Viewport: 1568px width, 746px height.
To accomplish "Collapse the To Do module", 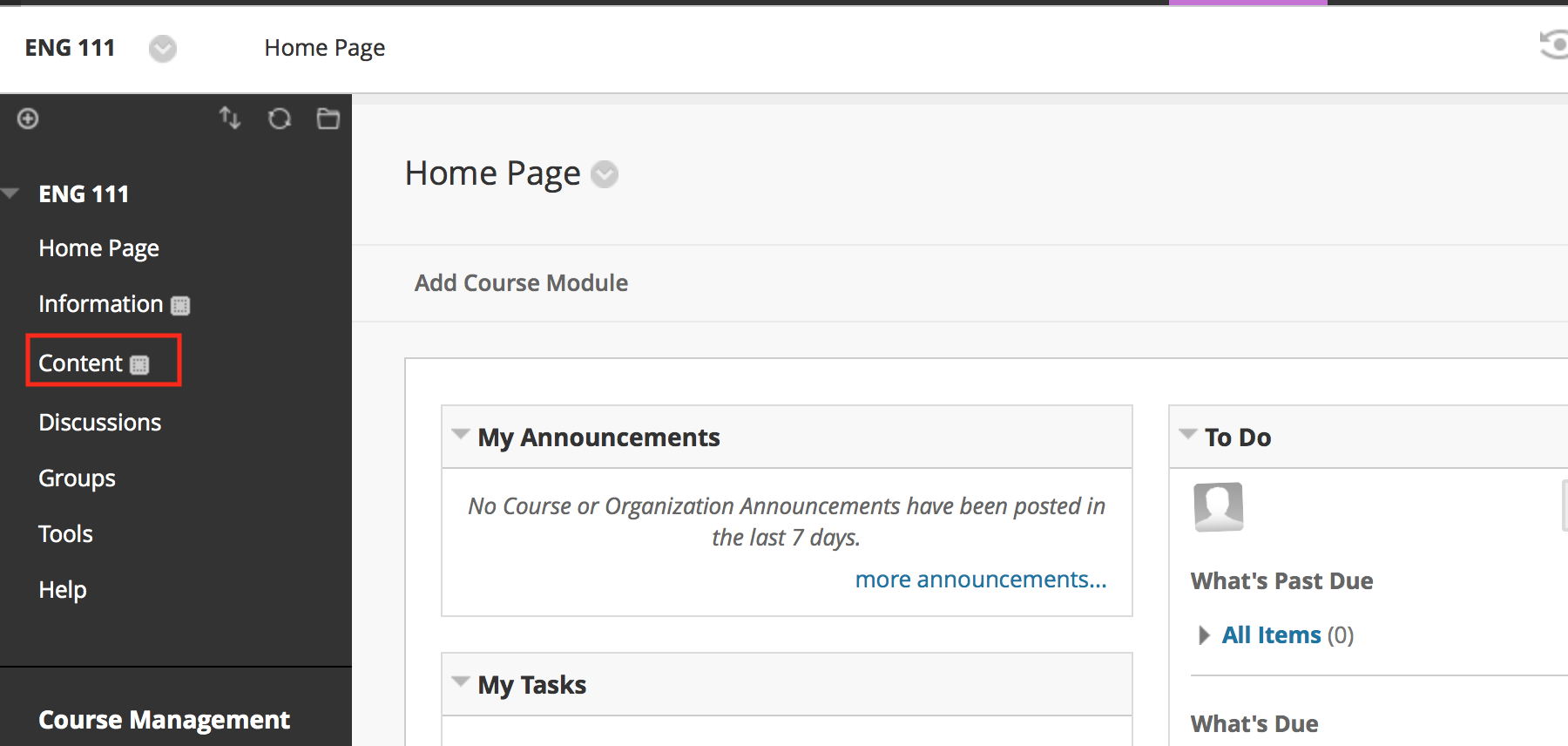I will pos(1187,433).
